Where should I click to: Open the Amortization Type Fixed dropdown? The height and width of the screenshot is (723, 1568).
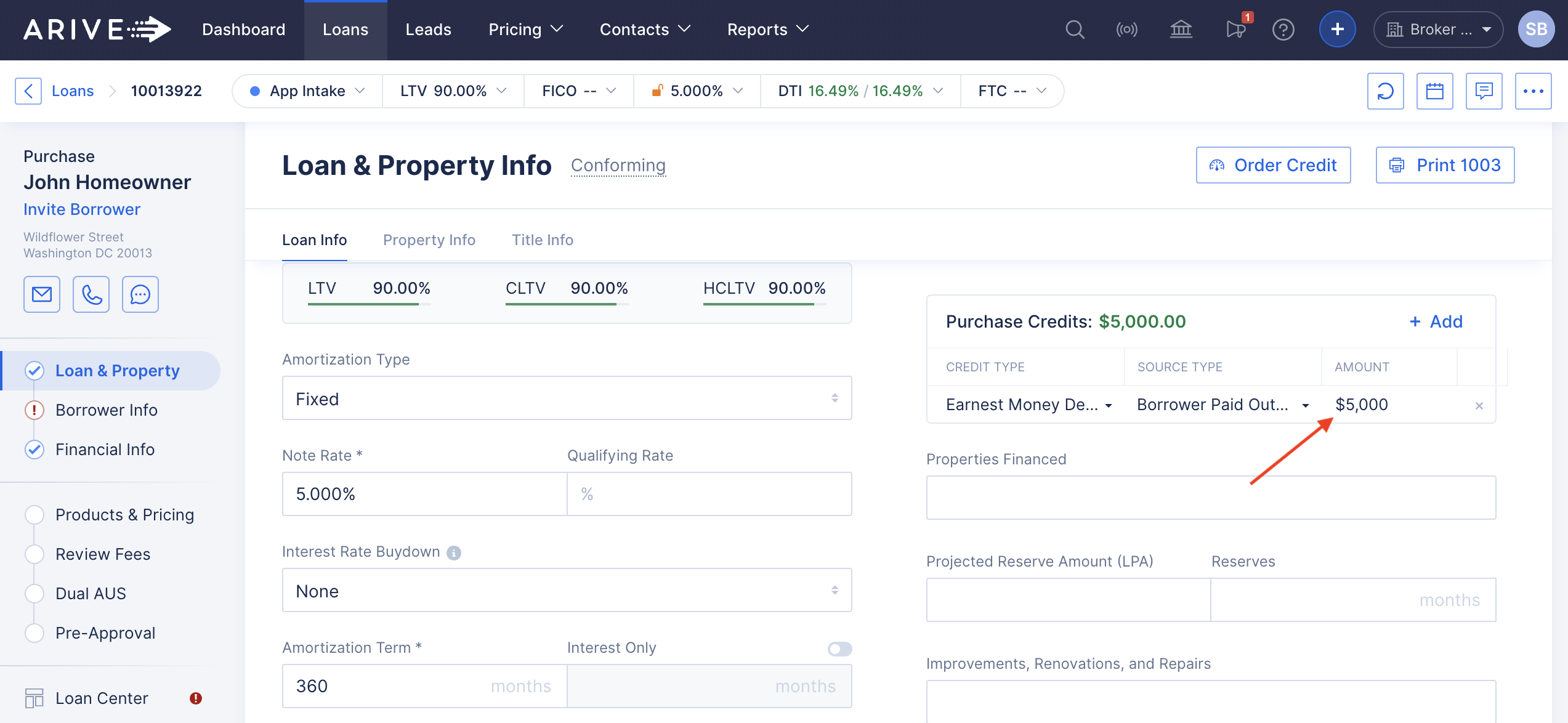(567, 398)
